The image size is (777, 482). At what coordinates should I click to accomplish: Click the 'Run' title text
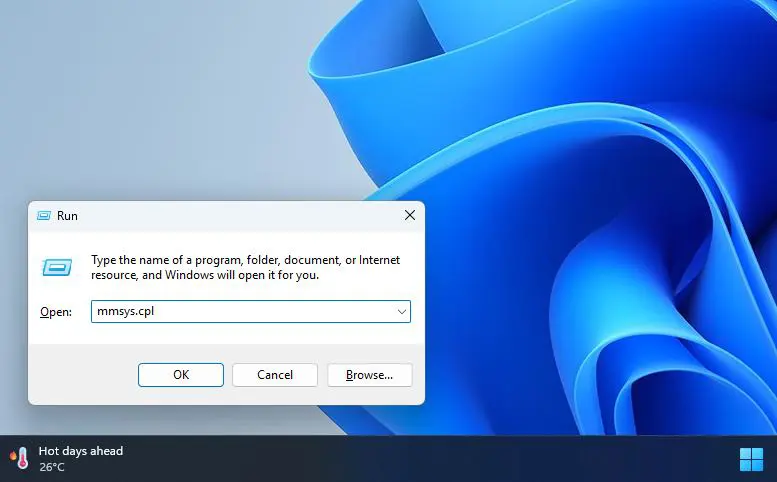tap(67, 216)
